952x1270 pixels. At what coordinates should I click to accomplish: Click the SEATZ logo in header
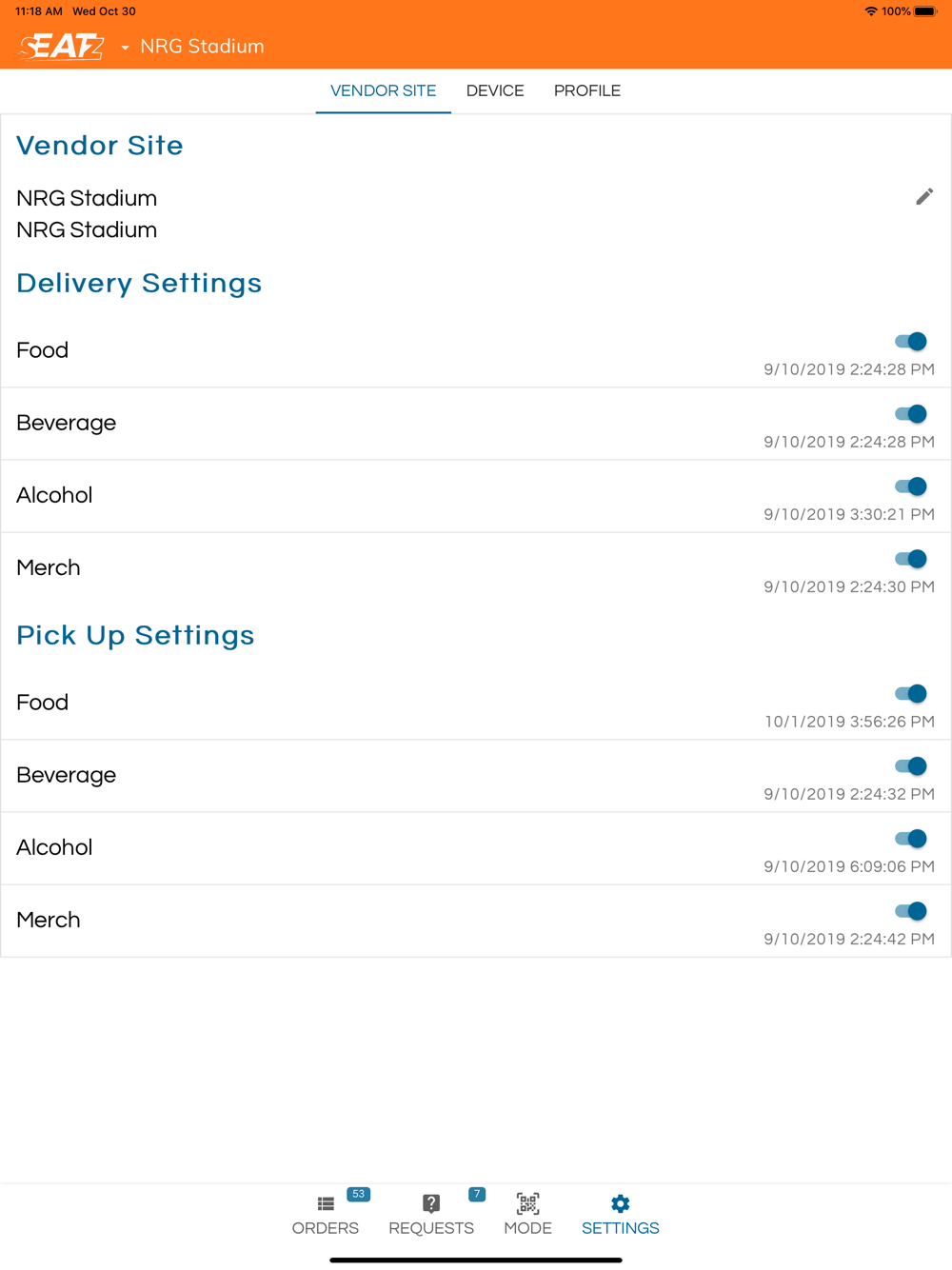[62, 46]
